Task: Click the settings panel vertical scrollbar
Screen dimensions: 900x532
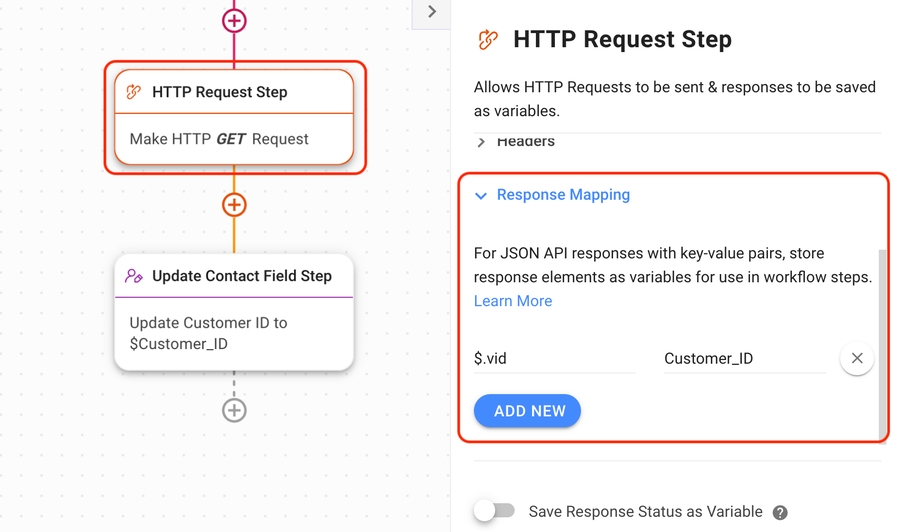Action: point(881,340)
